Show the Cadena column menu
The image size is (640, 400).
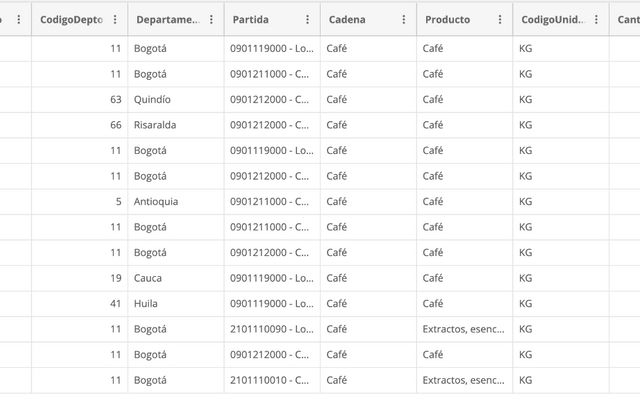[x=403, y=20]
